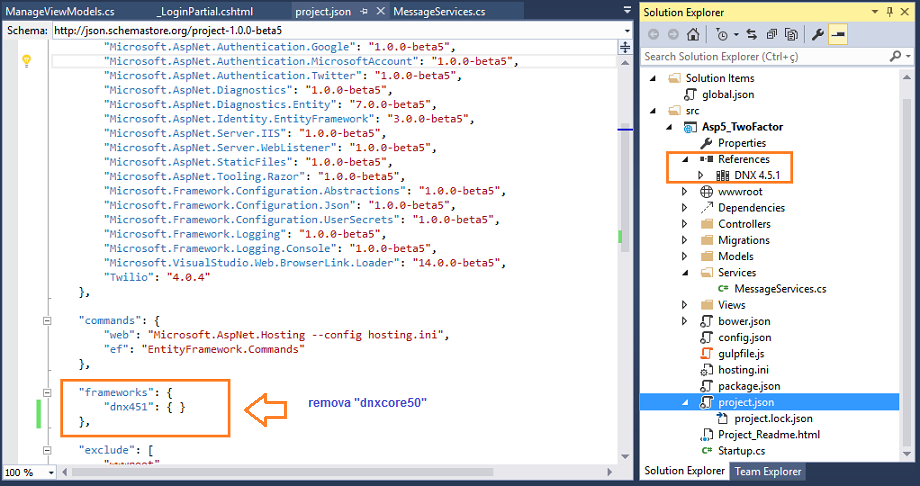Expand the Views folder
The height and width of the screenshot is (486, 920).
point(684,305)
